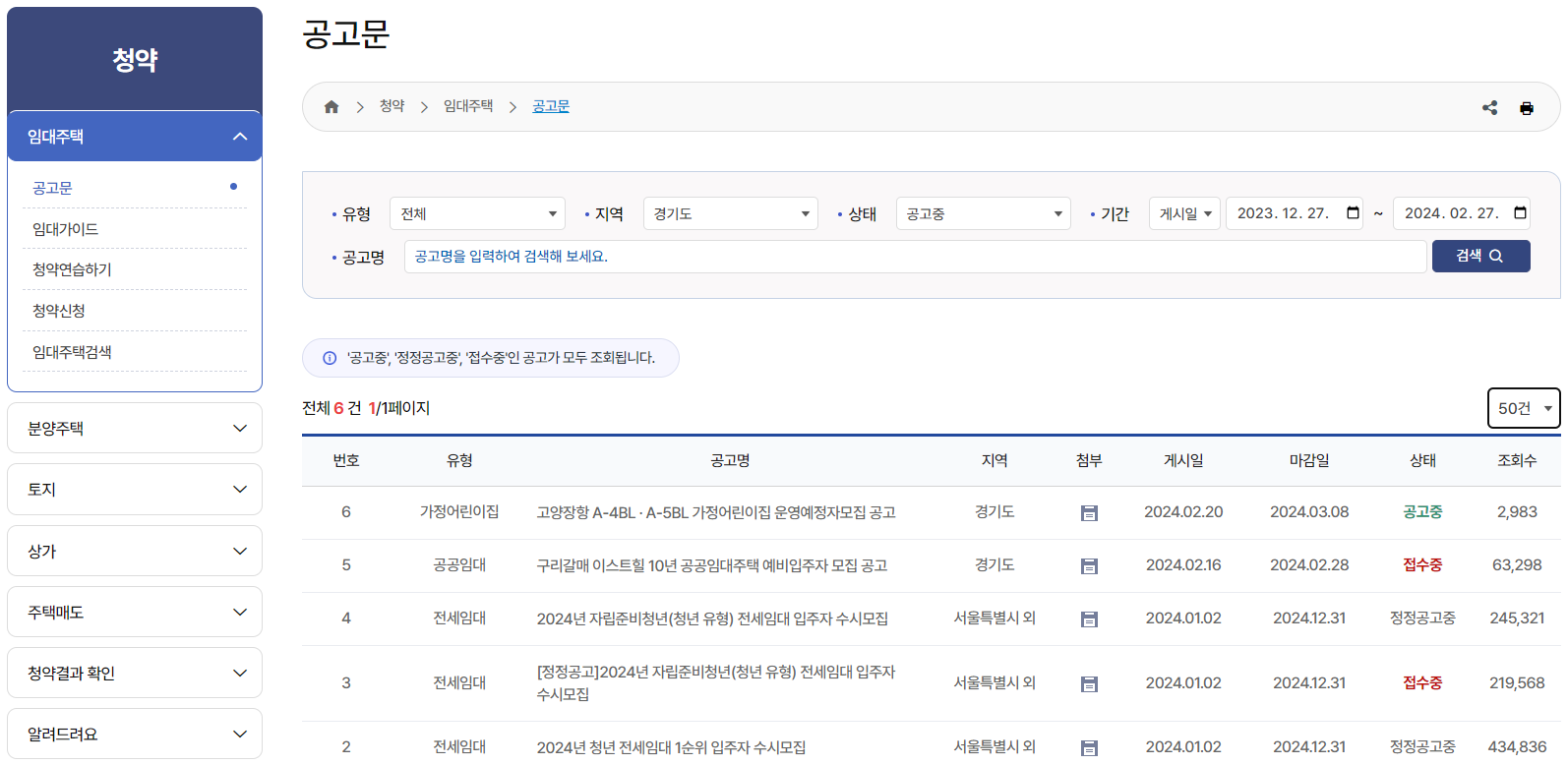Click the 마감일 column header
The width and height of the screenshot is (1568, 765).
coord(1309,460)
